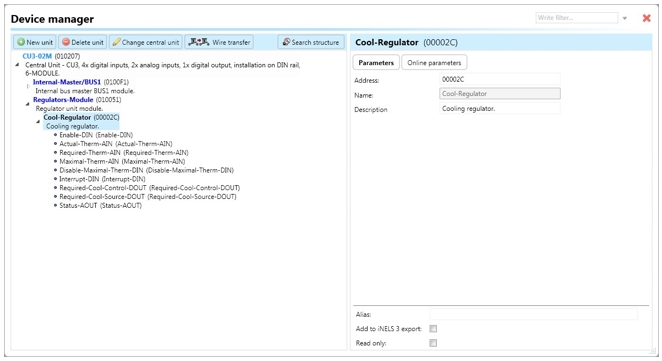Select the Parameters tab
This screenshot has width=662, height=361.
[x=376, y=62]
